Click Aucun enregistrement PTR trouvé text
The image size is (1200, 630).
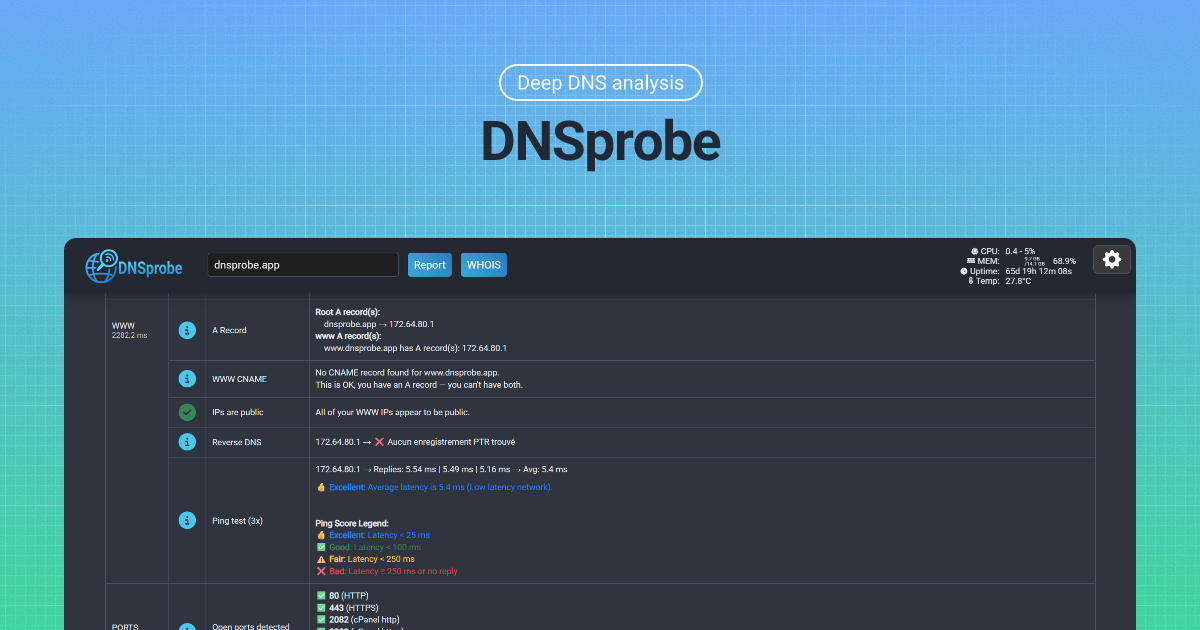[x=451, y=441]
